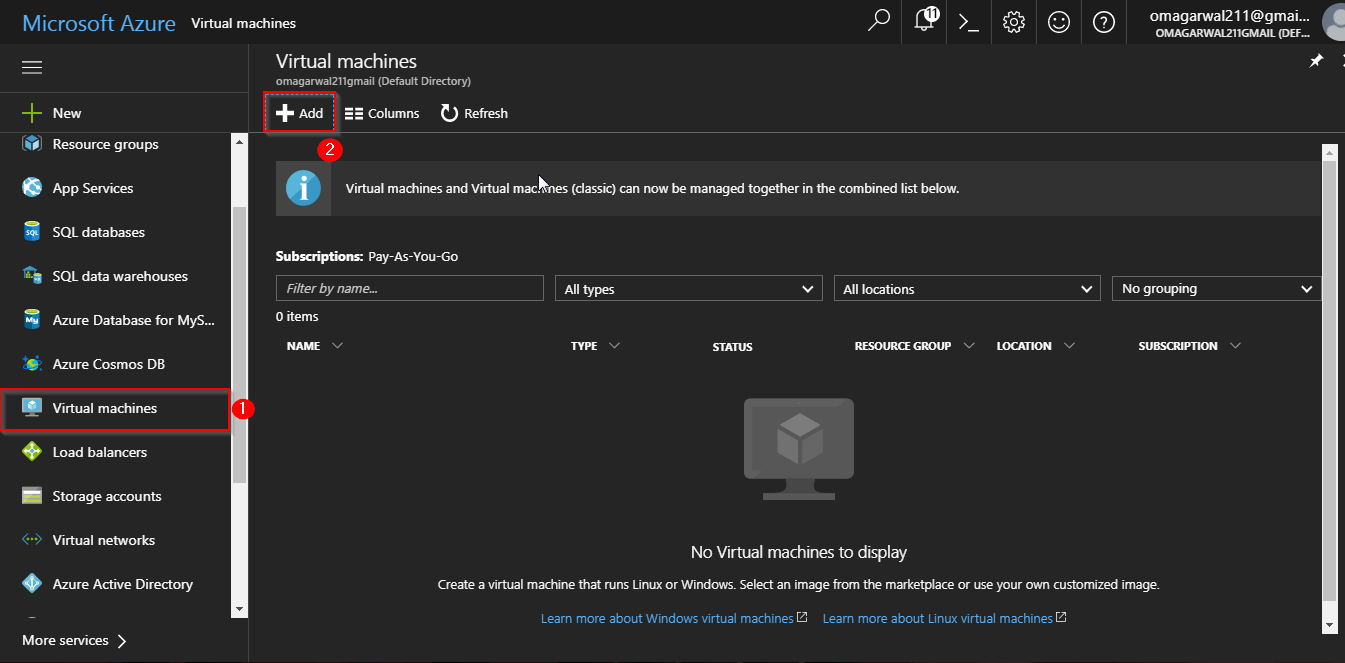Screen dimensions: 1345x663
Task: Click sidebar scrollbar up arrow
Action: tap(239, 142)
